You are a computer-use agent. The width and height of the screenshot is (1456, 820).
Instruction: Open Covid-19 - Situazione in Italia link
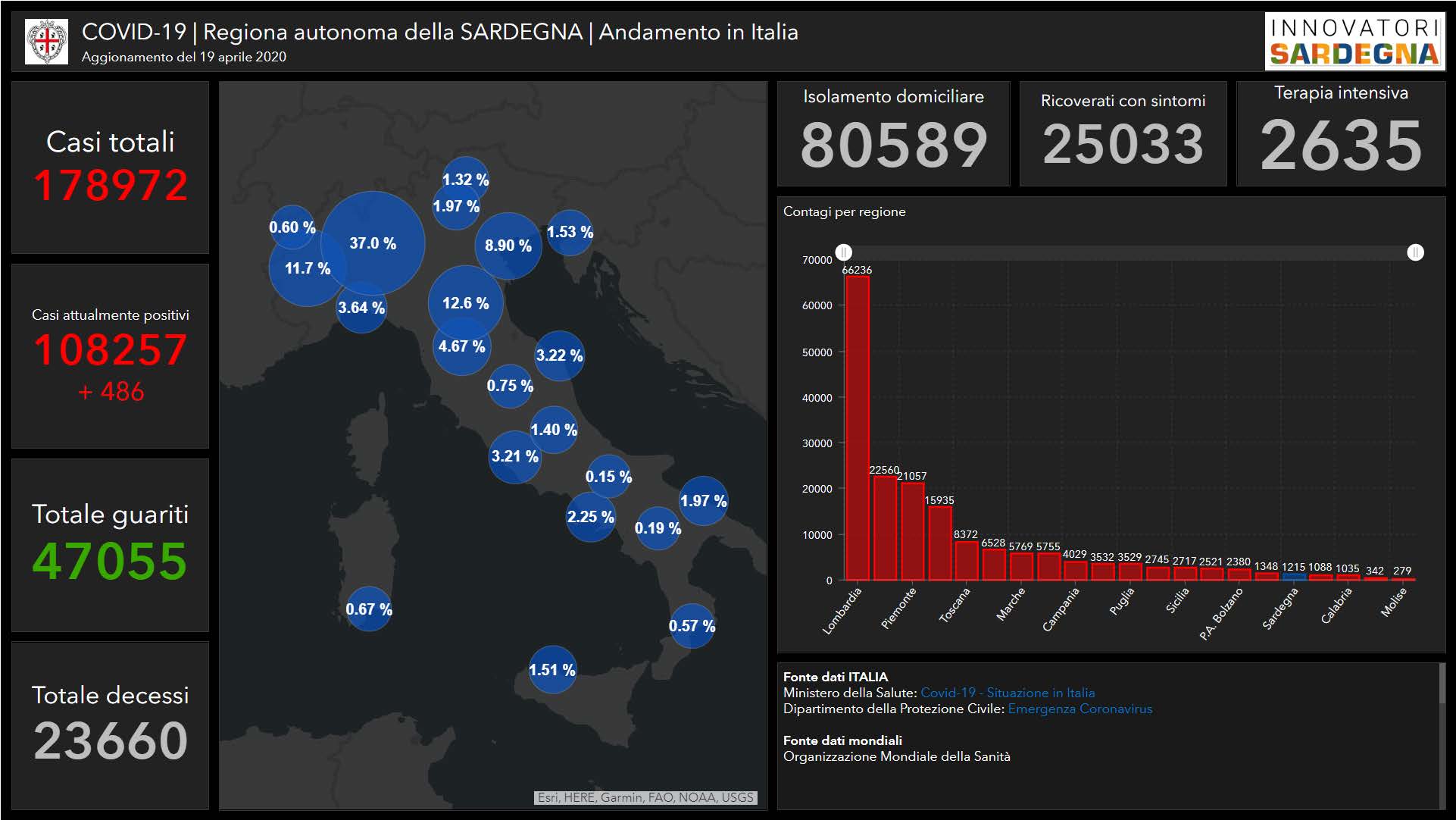(x=1007, y=693)
